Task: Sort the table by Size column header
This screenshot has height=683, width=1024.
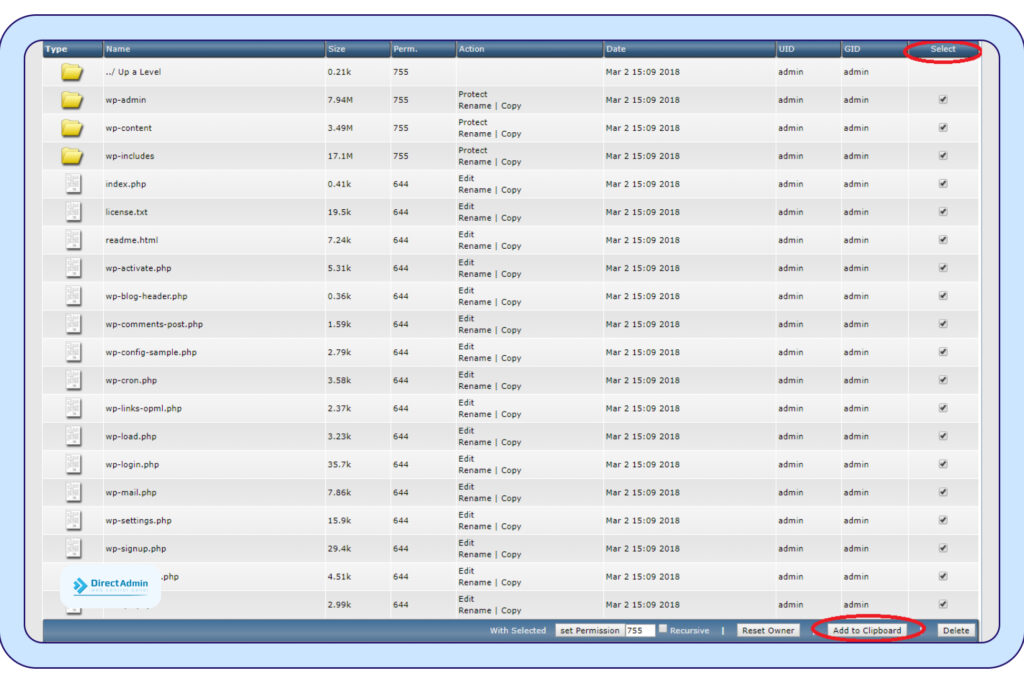Action: (x=337, y=49)
